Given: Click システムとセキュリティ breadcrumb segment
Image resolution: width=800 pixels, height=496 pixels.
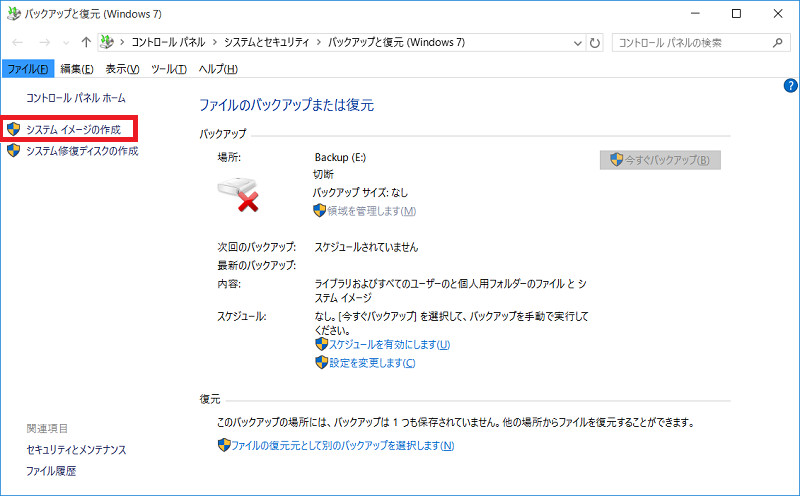Looking at the screenshot, I should 267,43.
